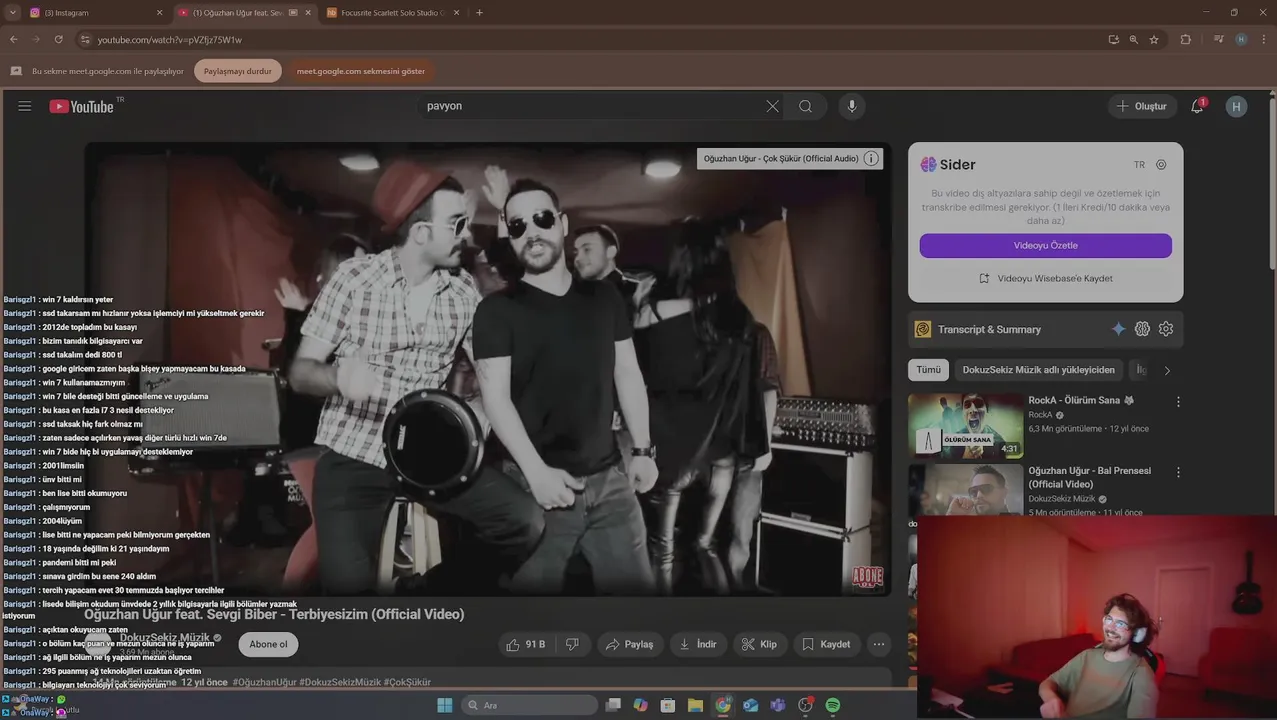Open Spotify from the taskbar
Screen dimensions: 1277x720
pos(833,705)
